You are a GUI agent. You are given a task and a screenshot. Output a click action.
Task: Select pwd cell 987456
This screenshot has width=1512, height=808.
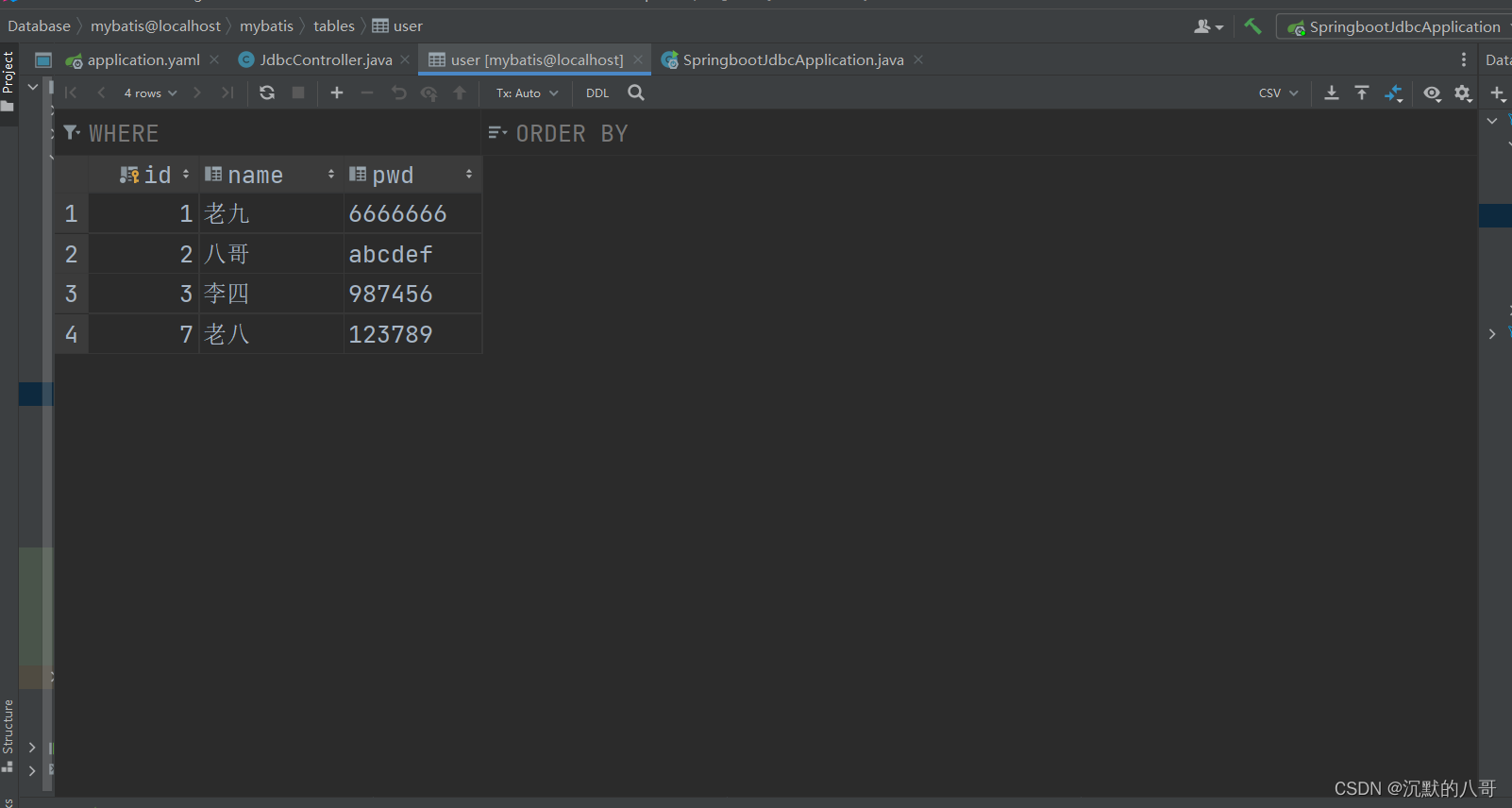point(412,294)
